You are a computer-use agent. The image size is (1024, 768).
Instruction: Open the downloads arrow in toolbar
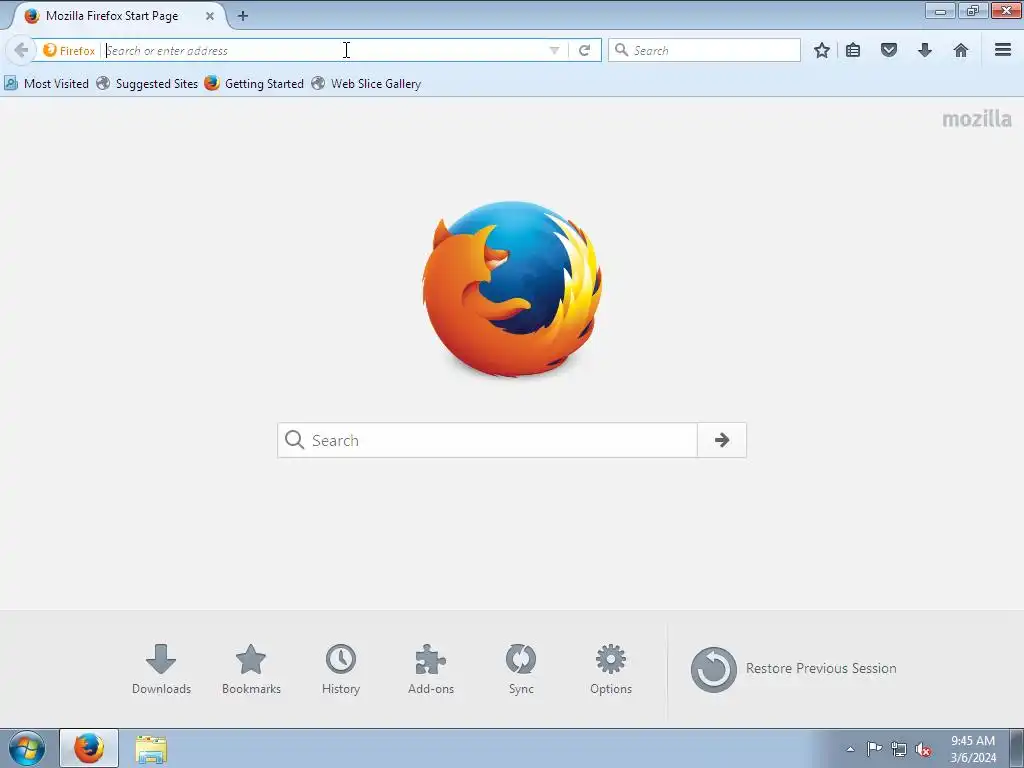tap(925, 50)
